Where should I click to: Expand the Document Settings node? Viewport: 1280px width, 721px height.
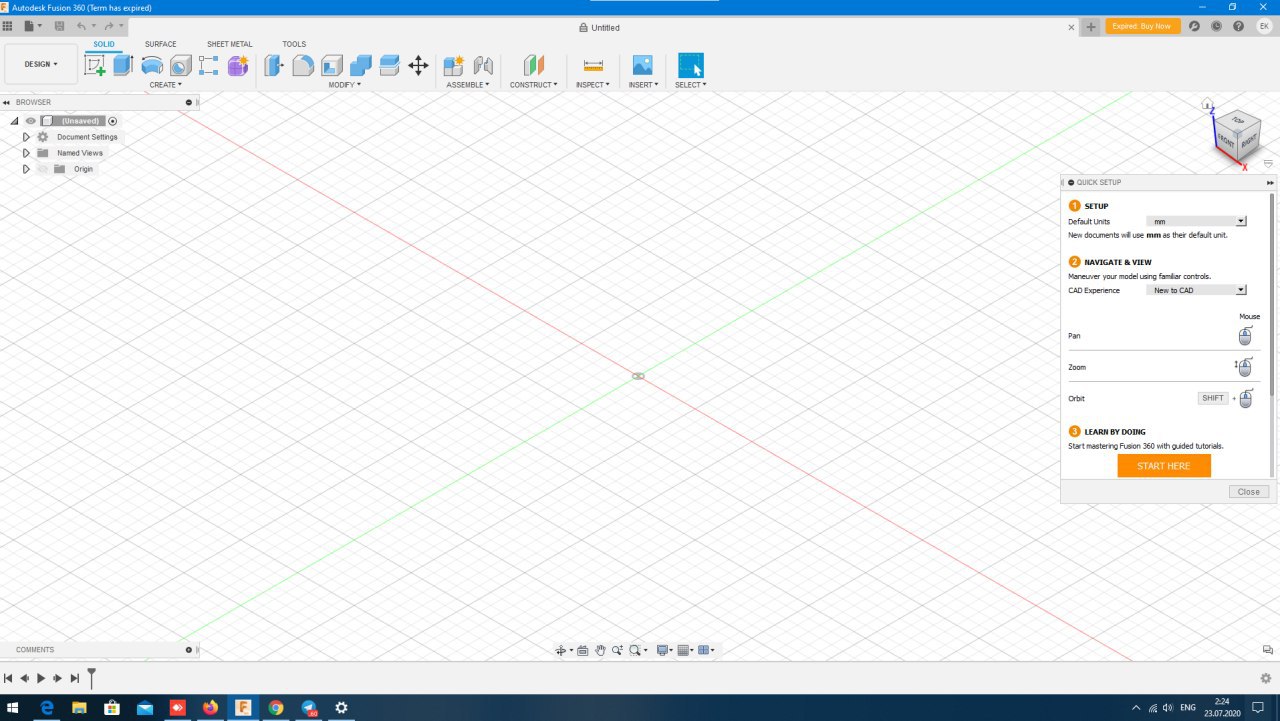pyautogui.click(x=26, y=137)
